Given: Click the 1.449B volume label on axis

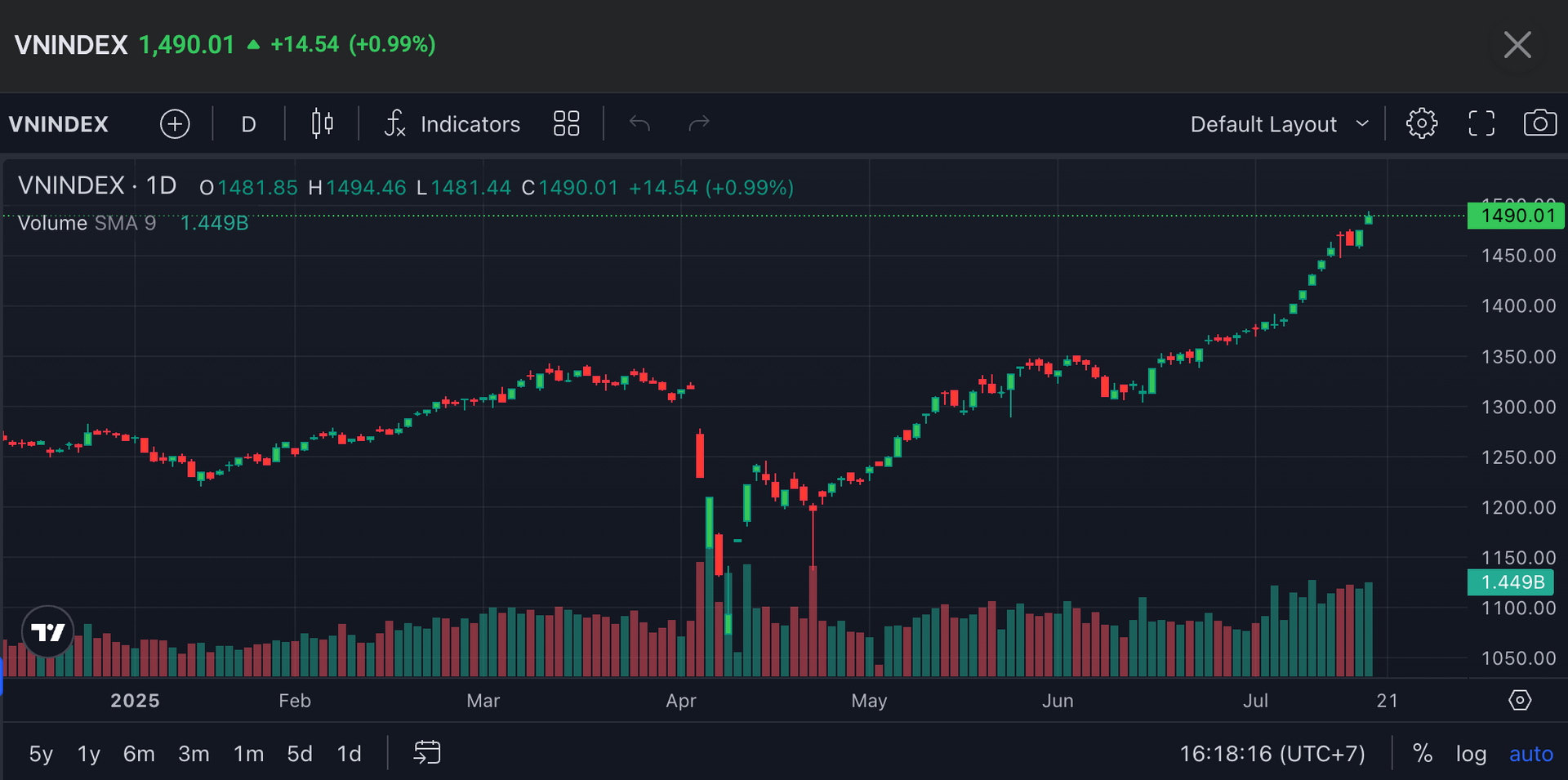Looking at the screenshot, I should click(1511, 582).
